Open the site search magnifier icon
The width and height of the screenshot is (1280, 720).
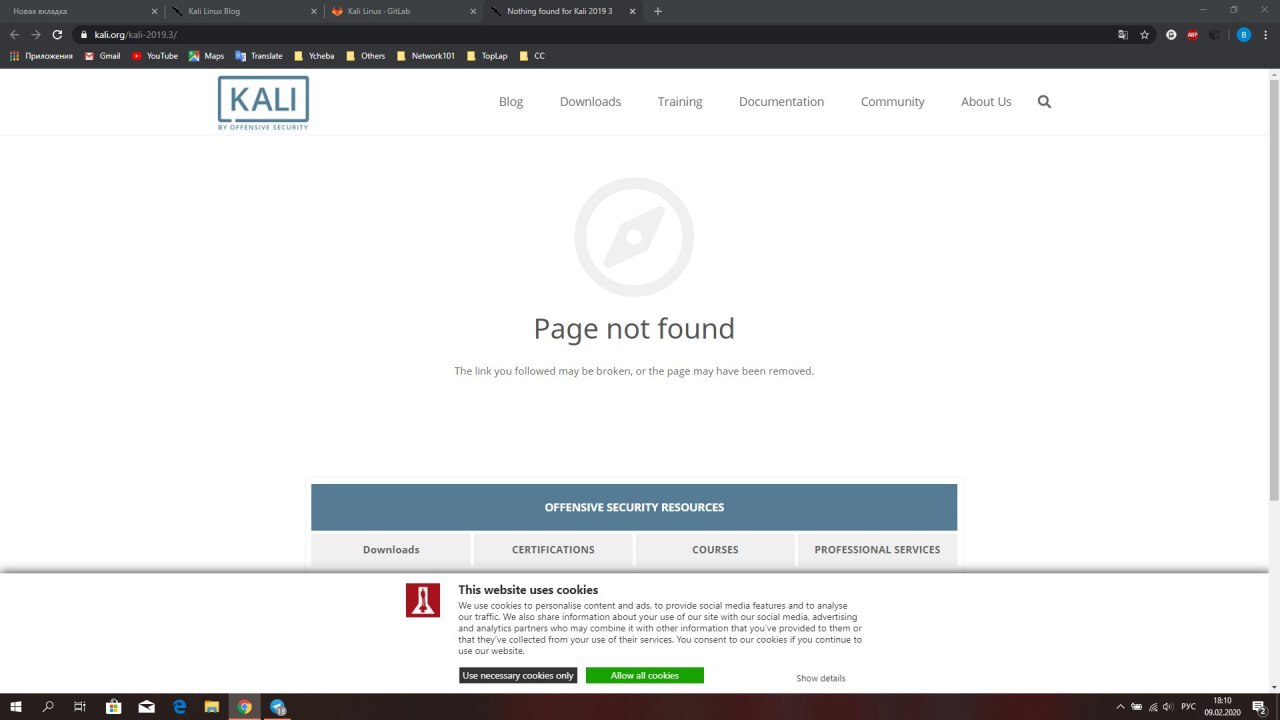(1044, 102)
